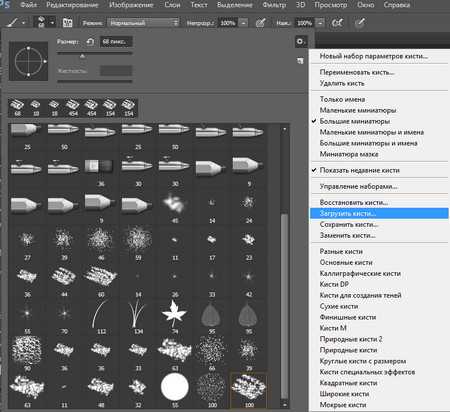
Task: Select the large texture brush 90
Action: (27, 354)
